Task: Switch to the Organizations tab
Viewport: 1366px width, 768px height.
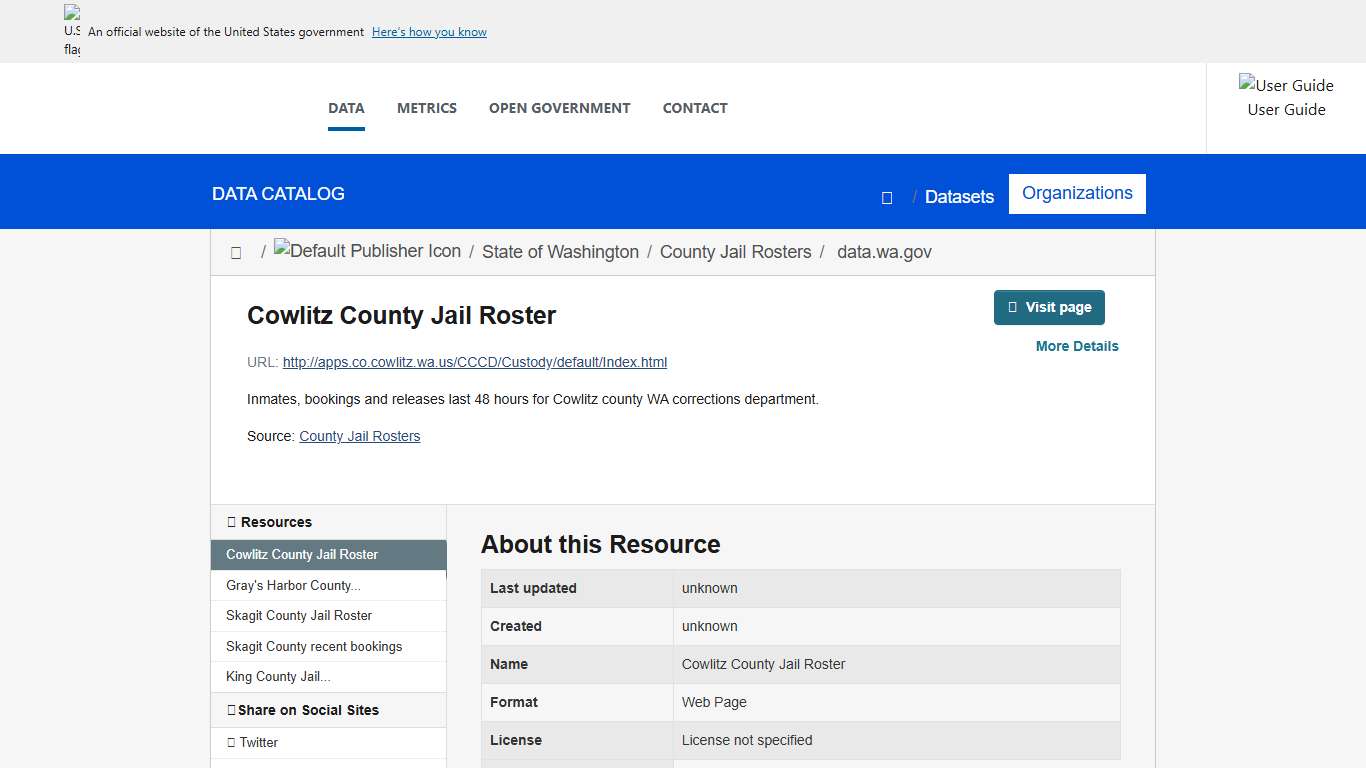Action: tap(1077, 193)
